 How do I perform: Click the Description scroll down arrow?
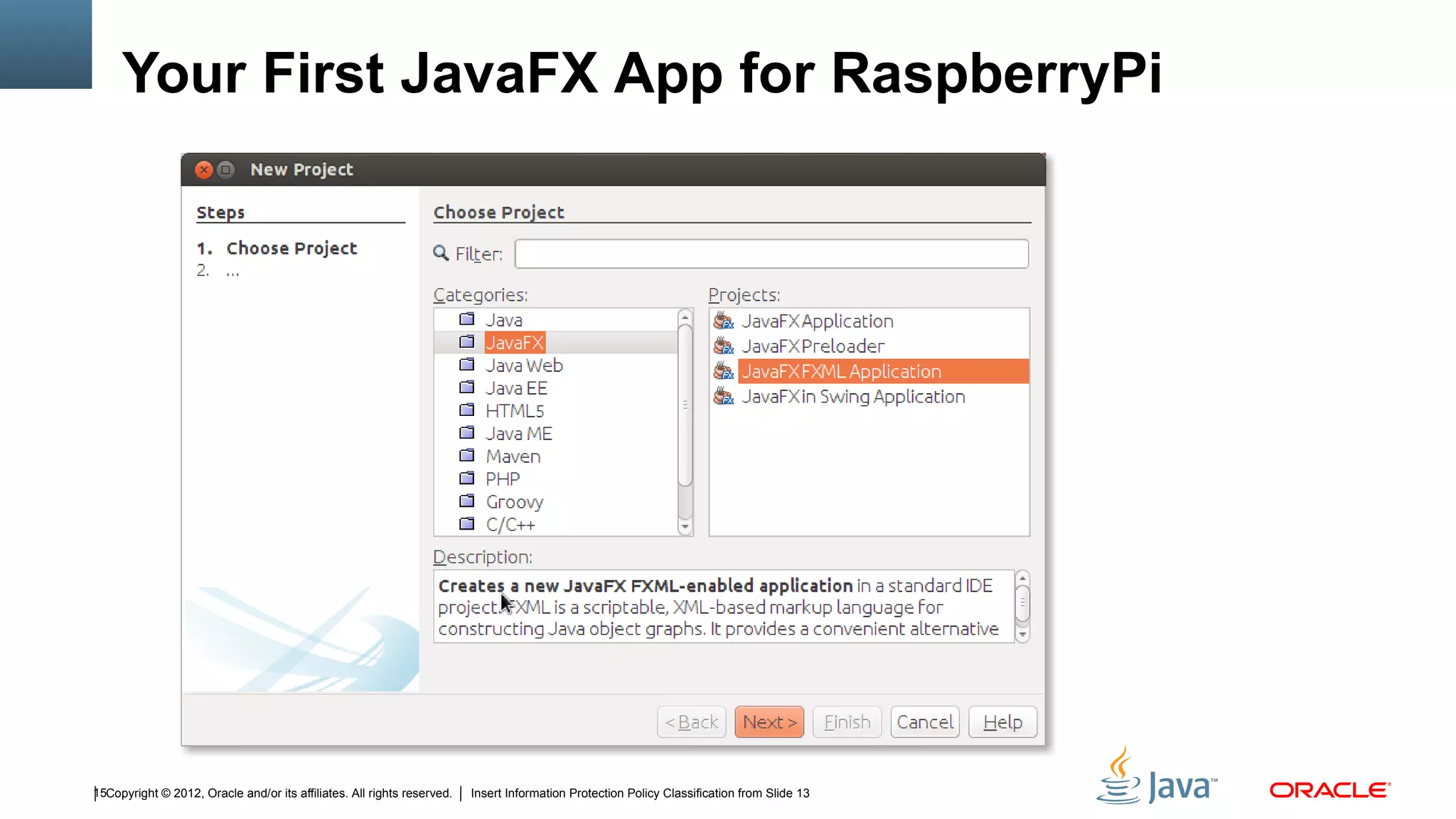coord(1022,634)
